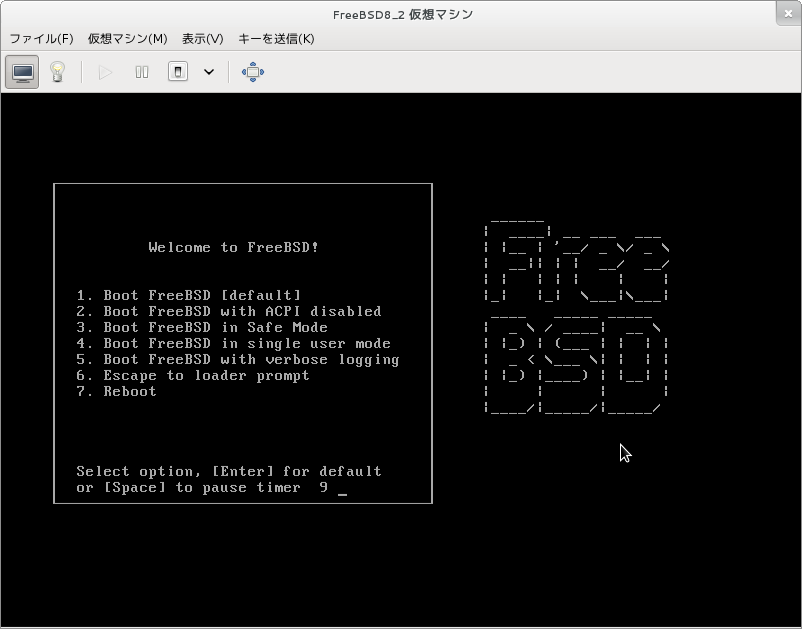Image resolution: width=802 pixels, height=629 pixels.
Task: Open the 仮想マシン(M) menu
Action: click(127, 39)
